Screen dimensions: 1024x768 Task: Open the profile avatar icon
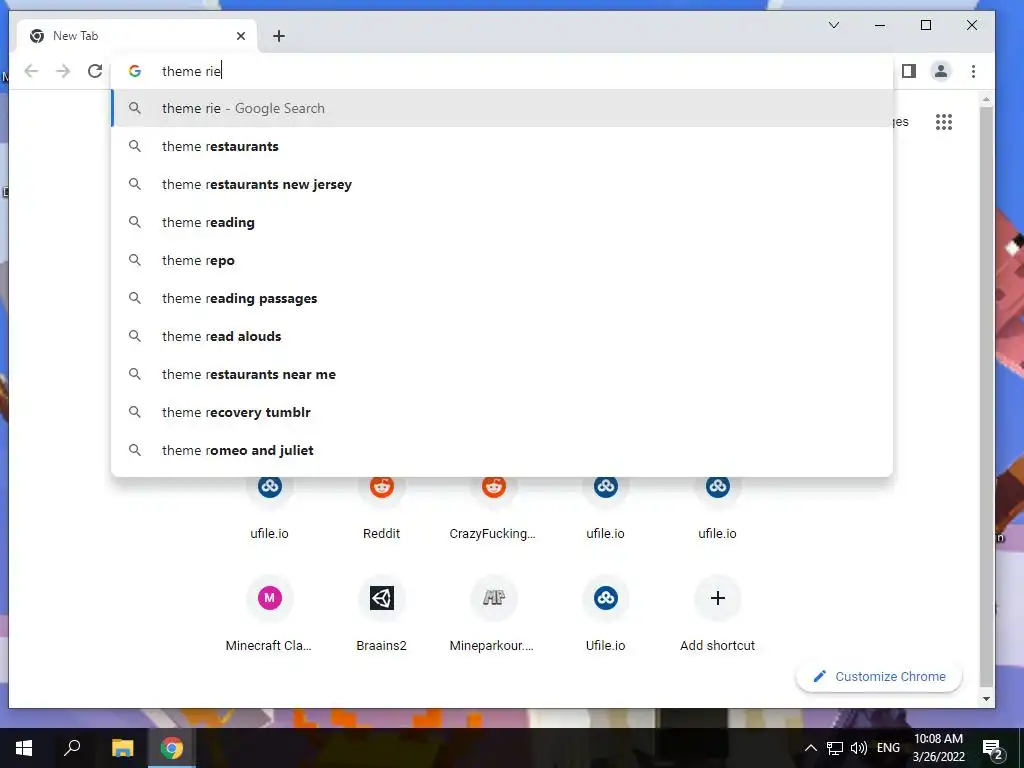(940, 71)
